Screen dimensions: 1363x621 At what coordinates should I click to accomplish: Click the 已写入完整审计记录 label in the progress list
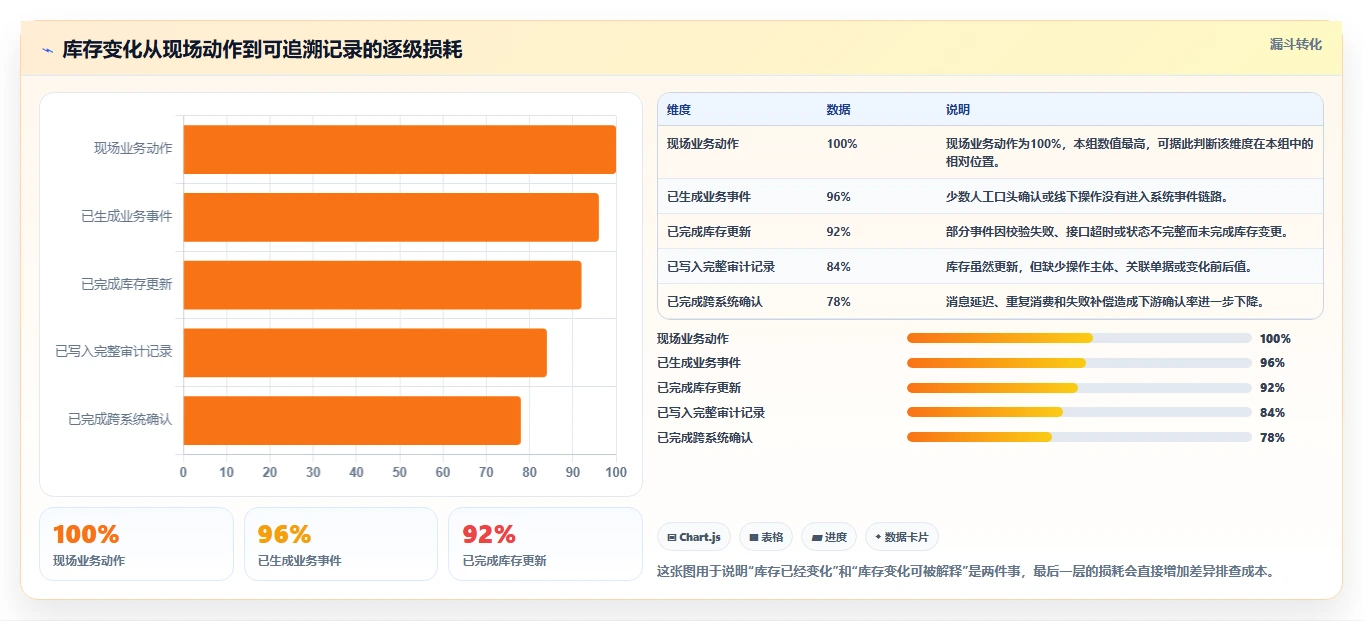click(x=711, y=412)
